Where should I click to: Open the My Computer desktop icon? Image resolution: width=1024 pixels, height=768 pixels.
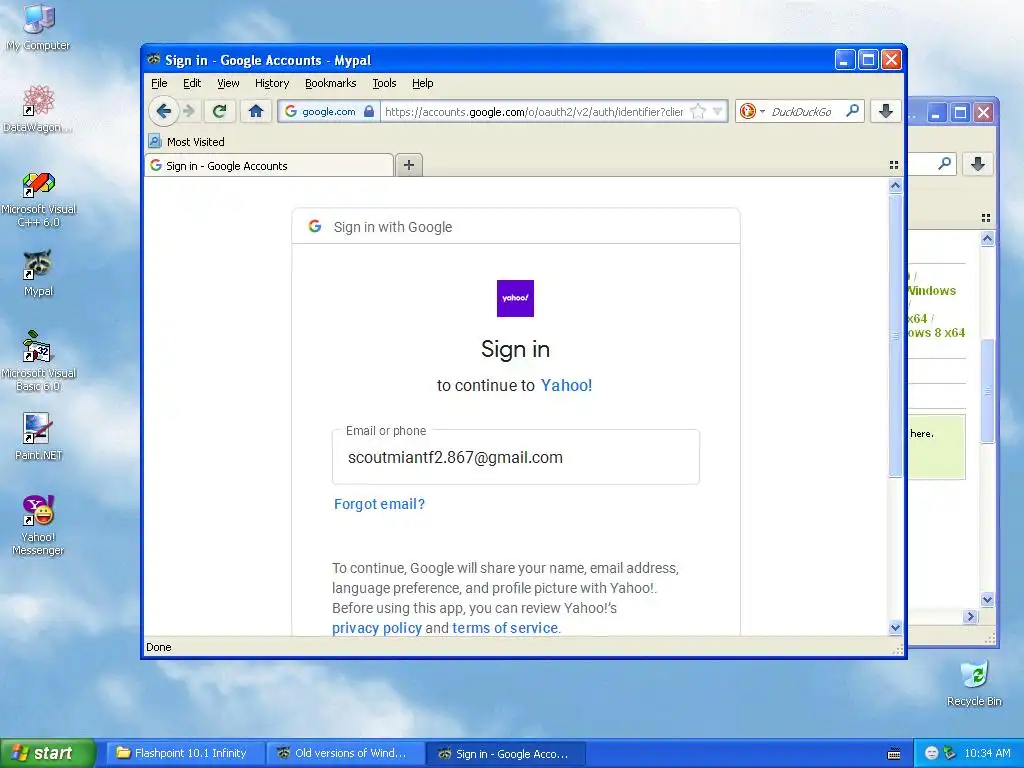coord(38,27)
